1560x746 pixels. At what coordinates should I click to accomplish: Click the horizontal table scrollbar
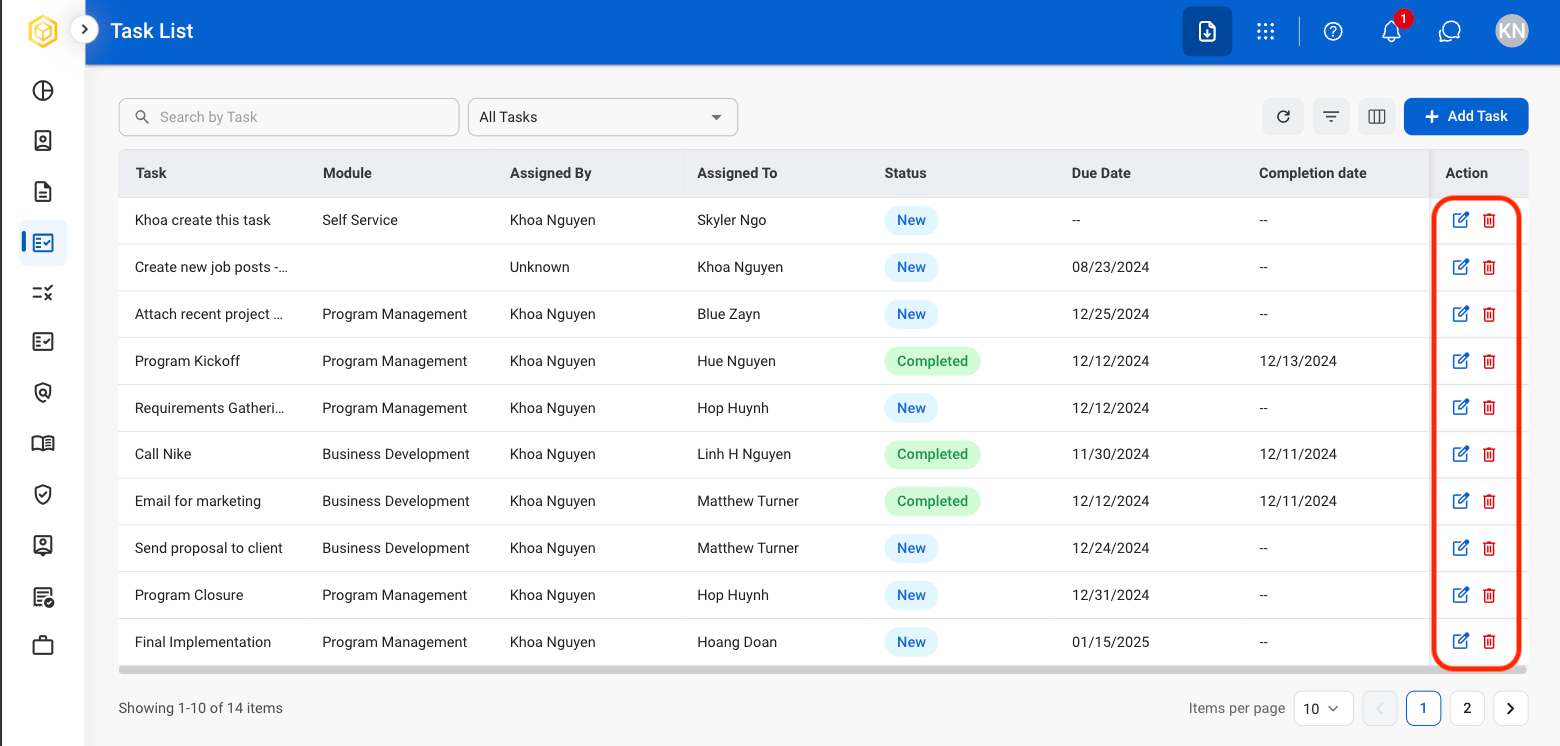coord(823,669)
